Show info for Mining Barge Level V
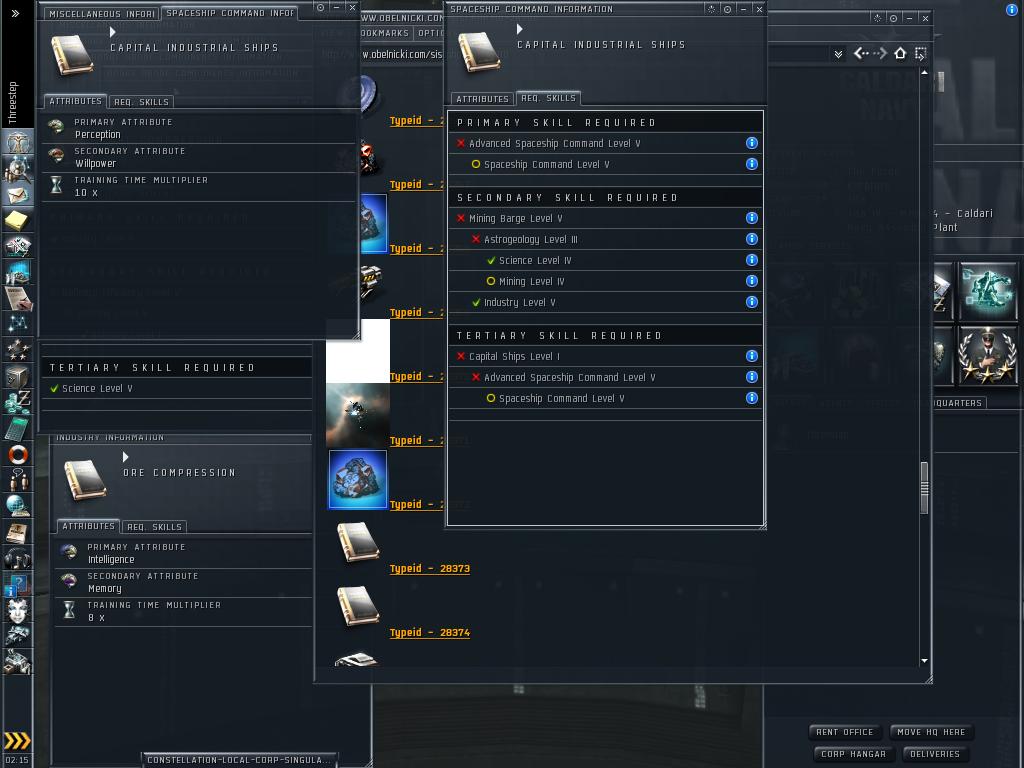The image size is (1024, 768). tap(752, 218)
